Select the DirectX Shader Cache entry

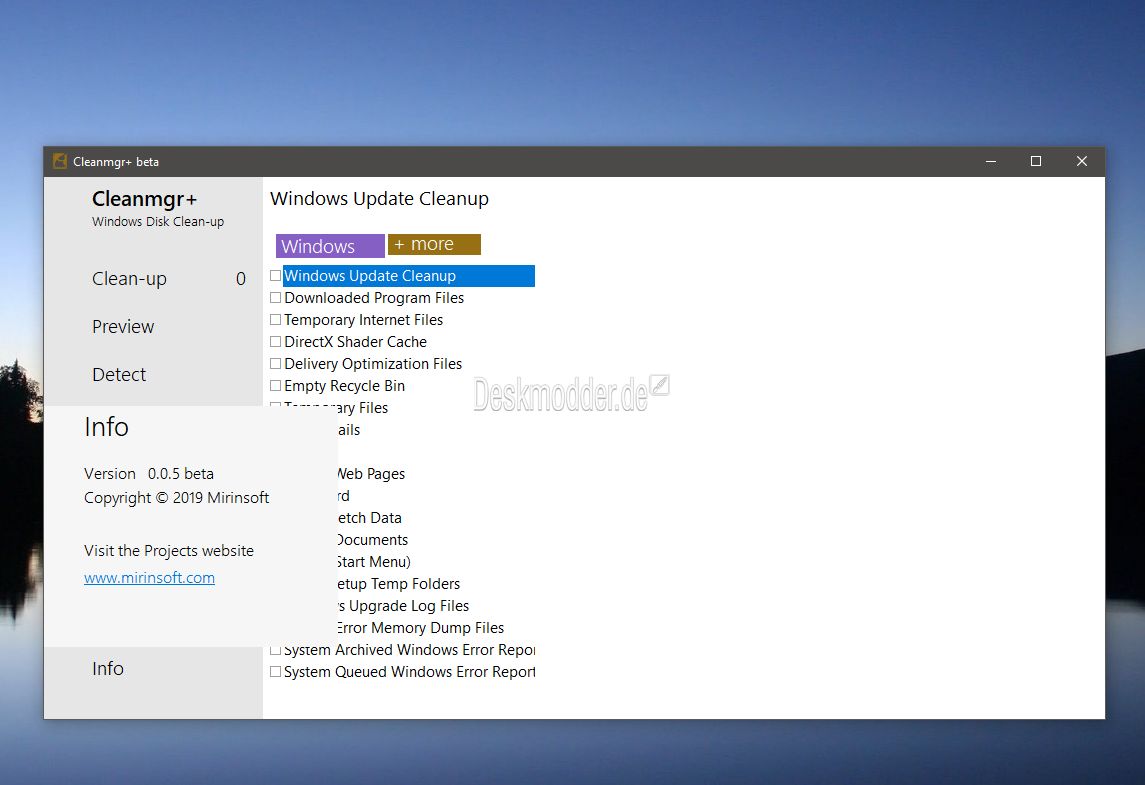coord(356,342)
